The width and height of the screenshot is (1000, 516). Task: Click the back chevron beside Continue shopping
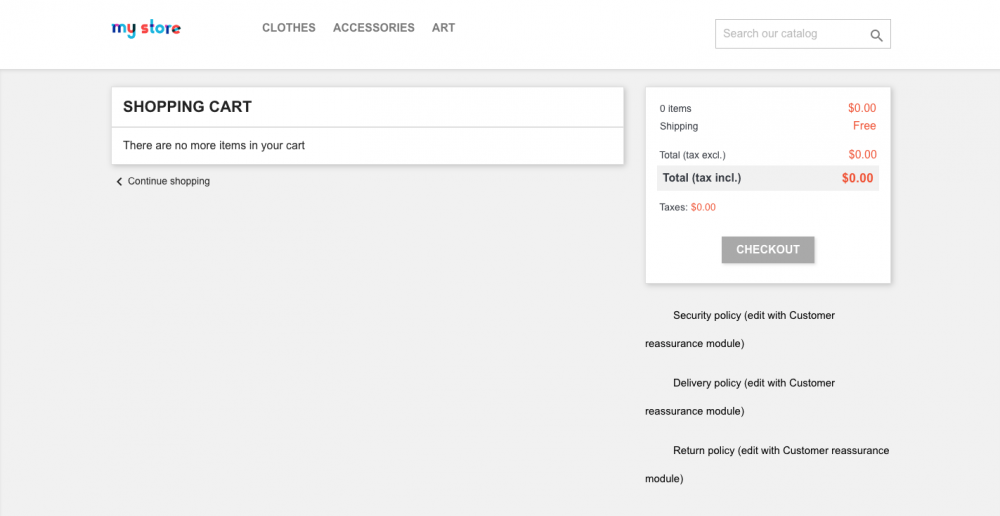pos(119,182)
